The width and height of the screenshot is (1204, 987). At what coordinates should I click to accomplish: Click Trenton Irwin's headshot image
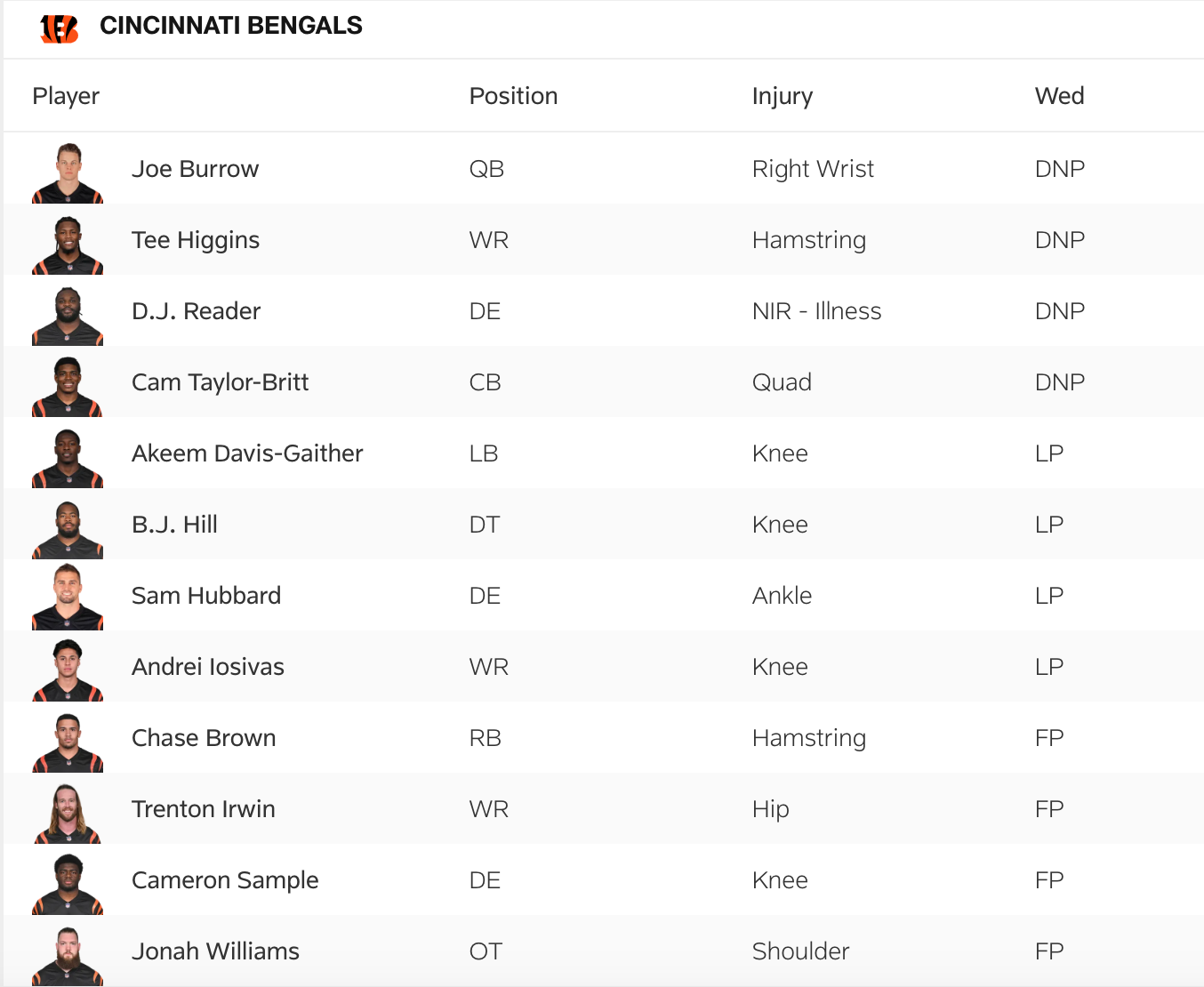coord(68,813)
